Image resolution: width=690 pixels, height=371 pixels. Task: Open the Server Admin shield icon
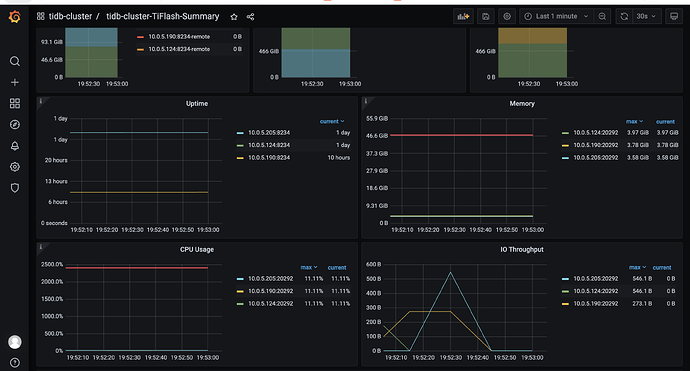coord(15,188)
